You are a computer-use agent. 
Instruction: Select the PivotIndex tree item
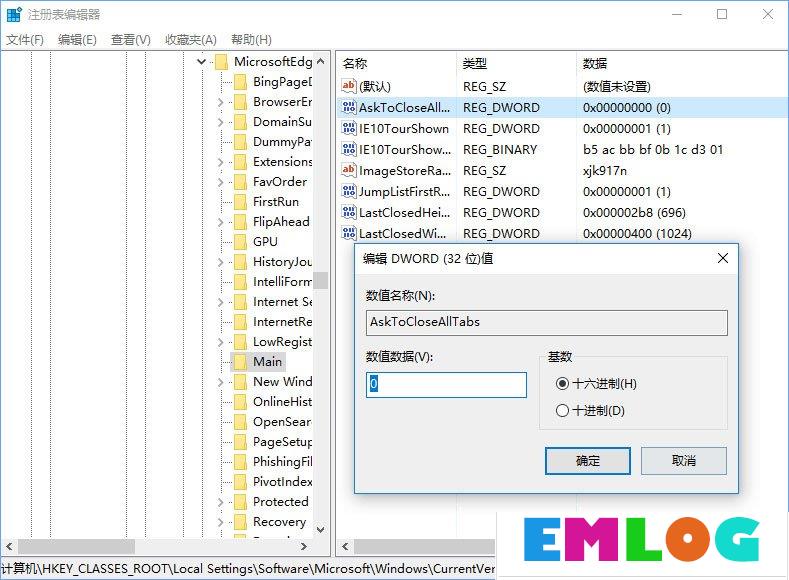point(282,482)
